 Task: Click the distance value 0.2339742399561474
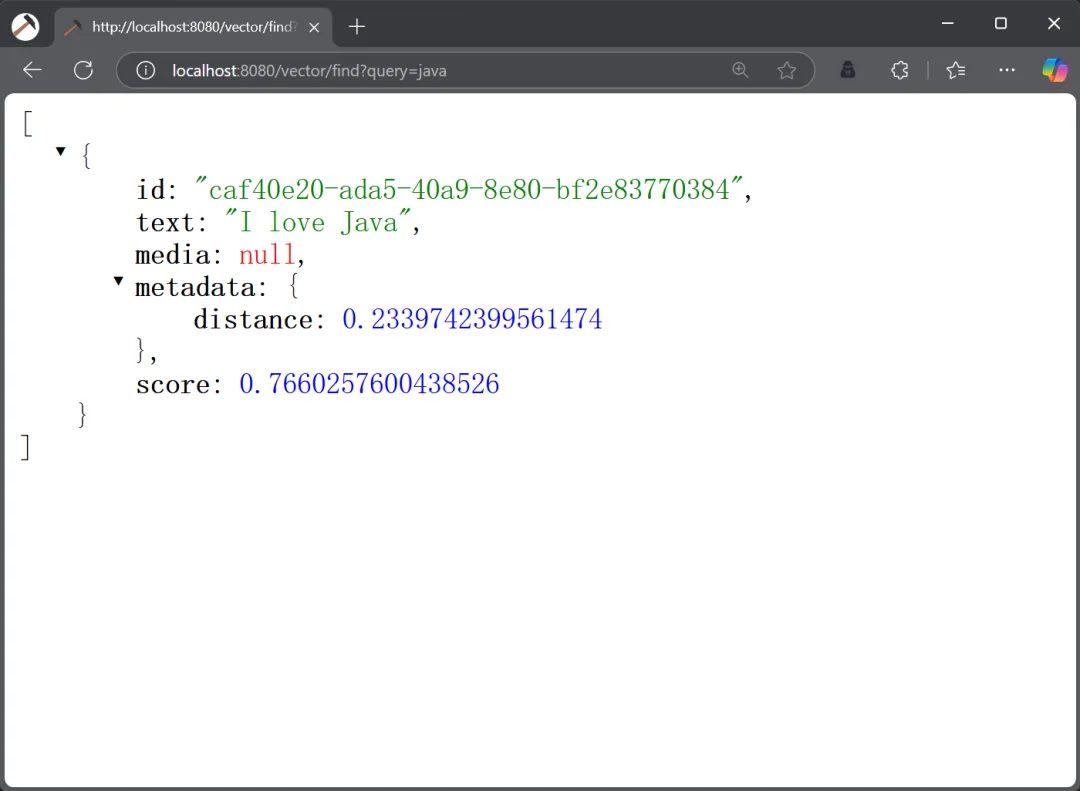(x=472, y=319)
